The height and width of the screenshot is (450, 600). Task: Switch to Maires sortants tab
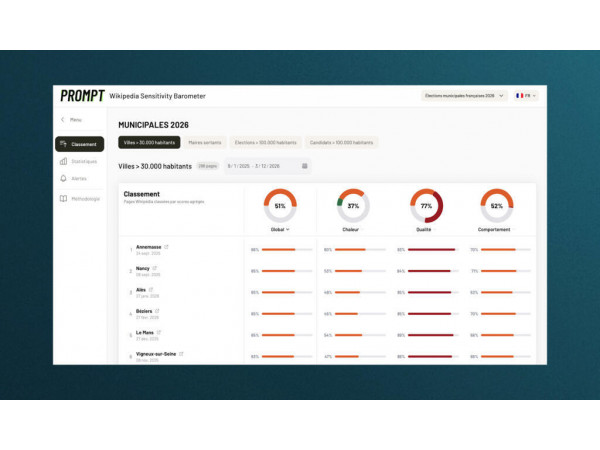(x=206, y=143)
